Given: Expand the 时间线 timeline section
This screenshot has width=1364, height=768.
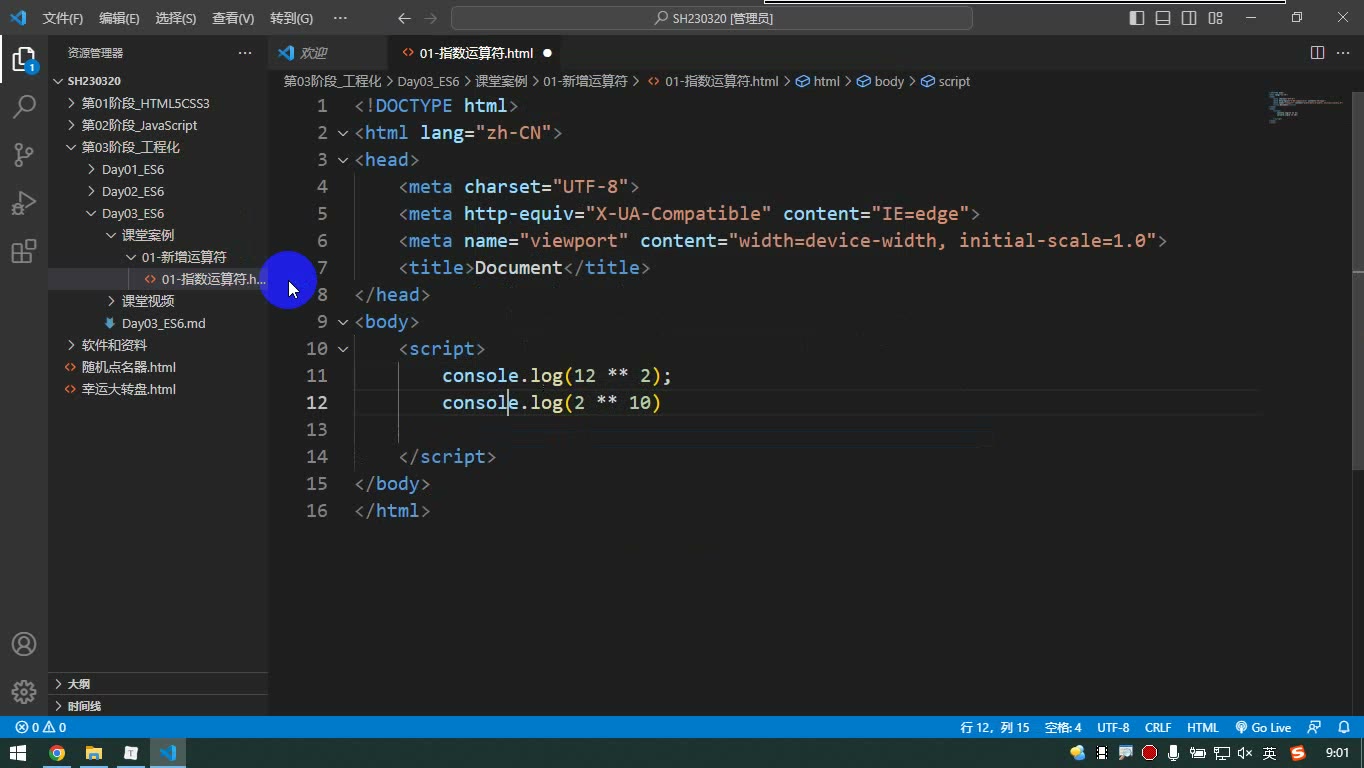Looking at the screenshot, I should 84,706.
